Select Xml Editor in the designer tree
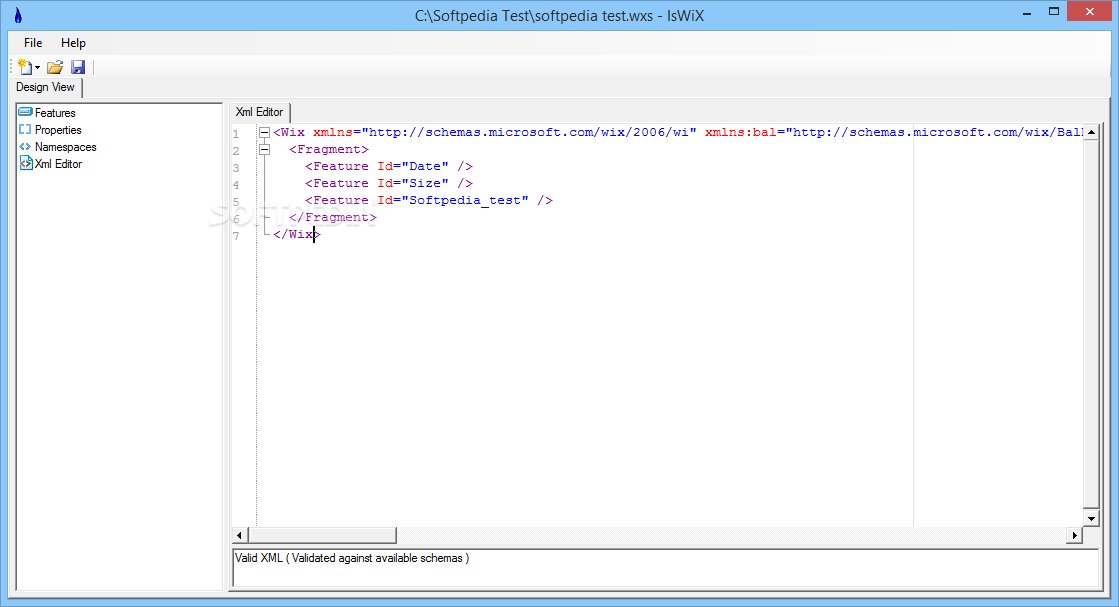Viewport: 1119px width, 607px height. click(59, 164)
